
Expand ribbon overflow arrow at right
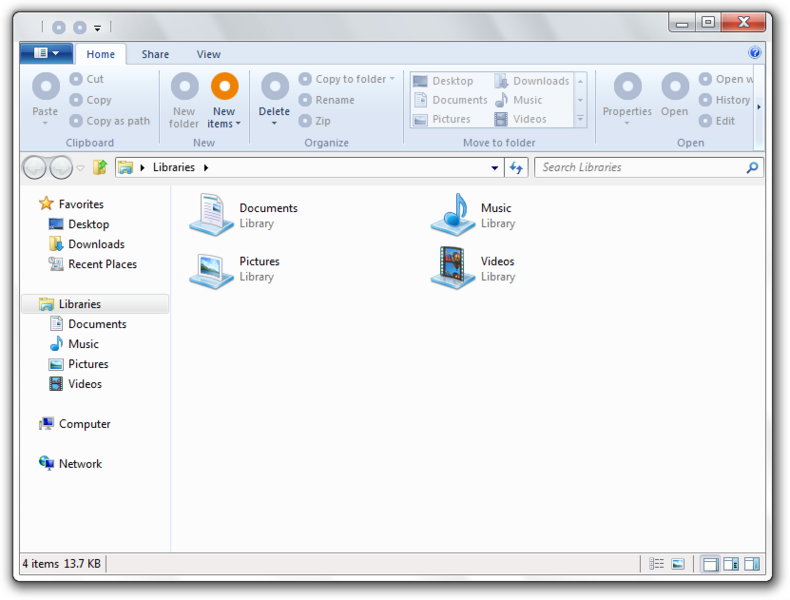(x=759, y=107)
